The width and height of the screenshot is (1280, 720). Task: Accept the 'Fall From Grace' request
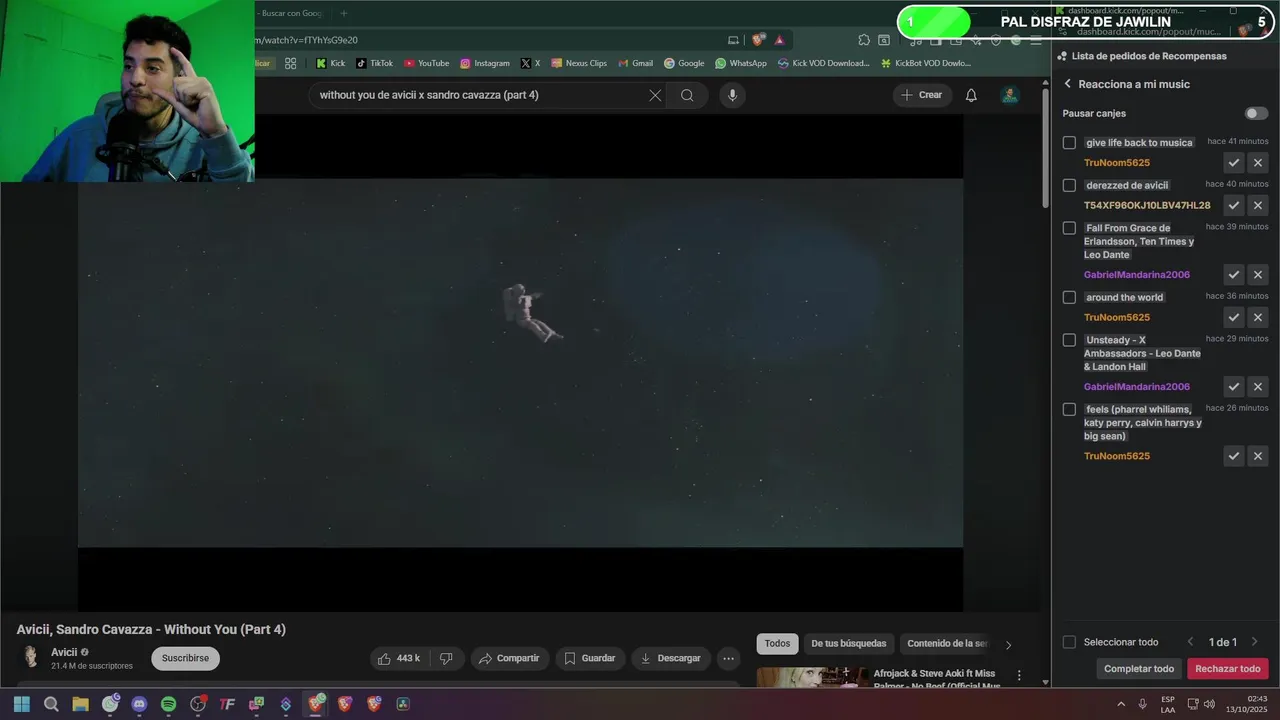[x=1234, y=275]
